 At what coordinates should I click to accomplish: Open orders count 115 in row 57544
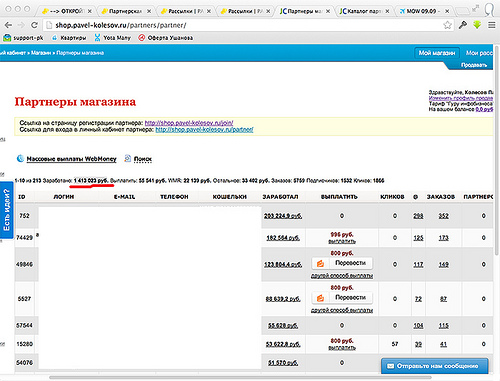tap(443, 326)
